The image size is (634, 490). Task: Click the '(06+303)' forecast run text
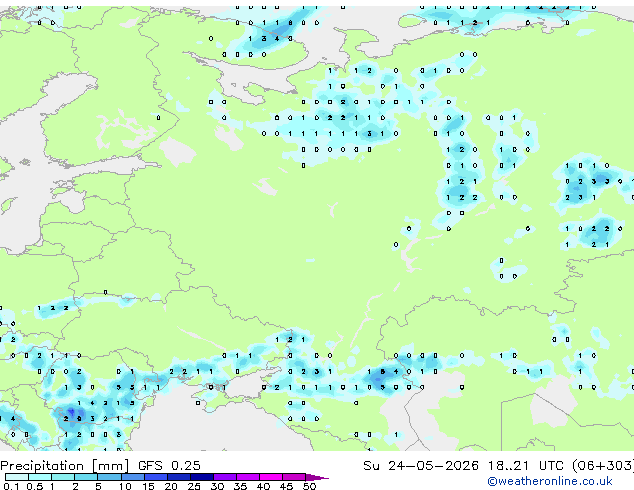tap(603, 466)
